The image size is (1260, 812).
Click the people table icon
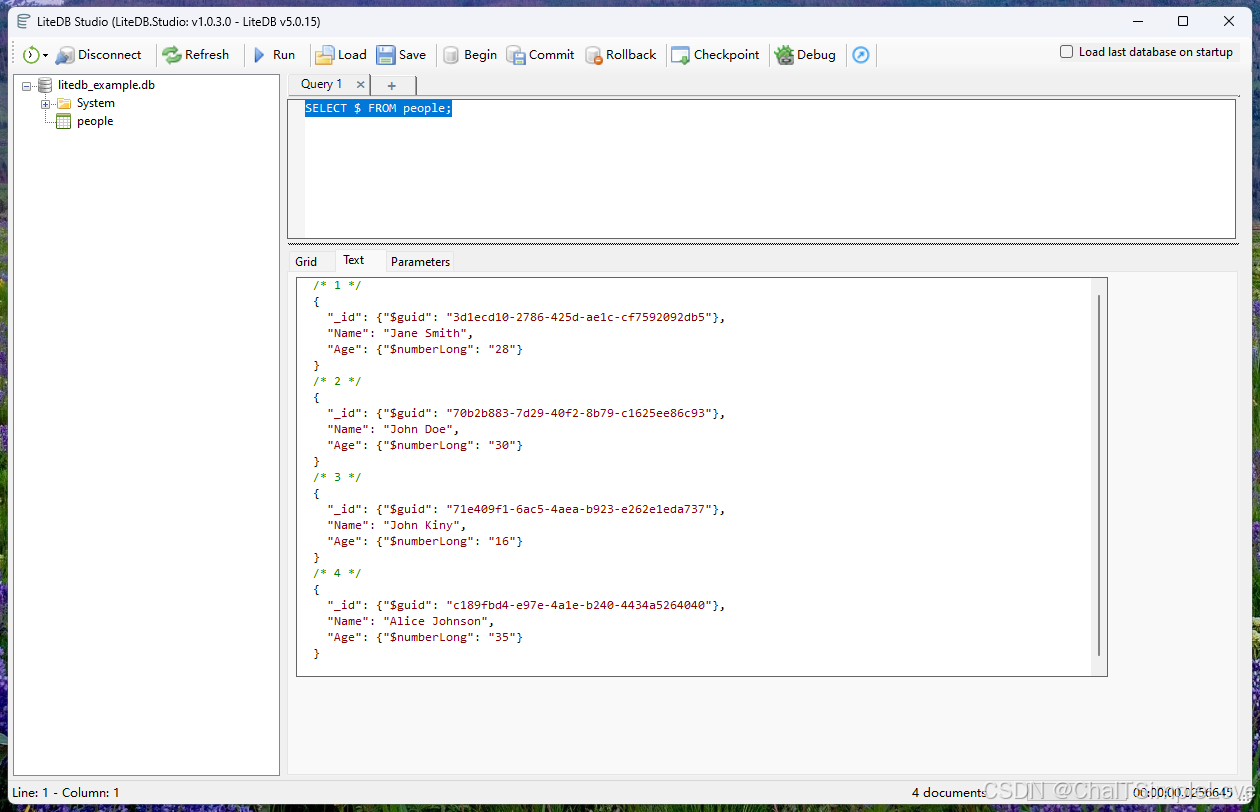[x=63, y=121]
